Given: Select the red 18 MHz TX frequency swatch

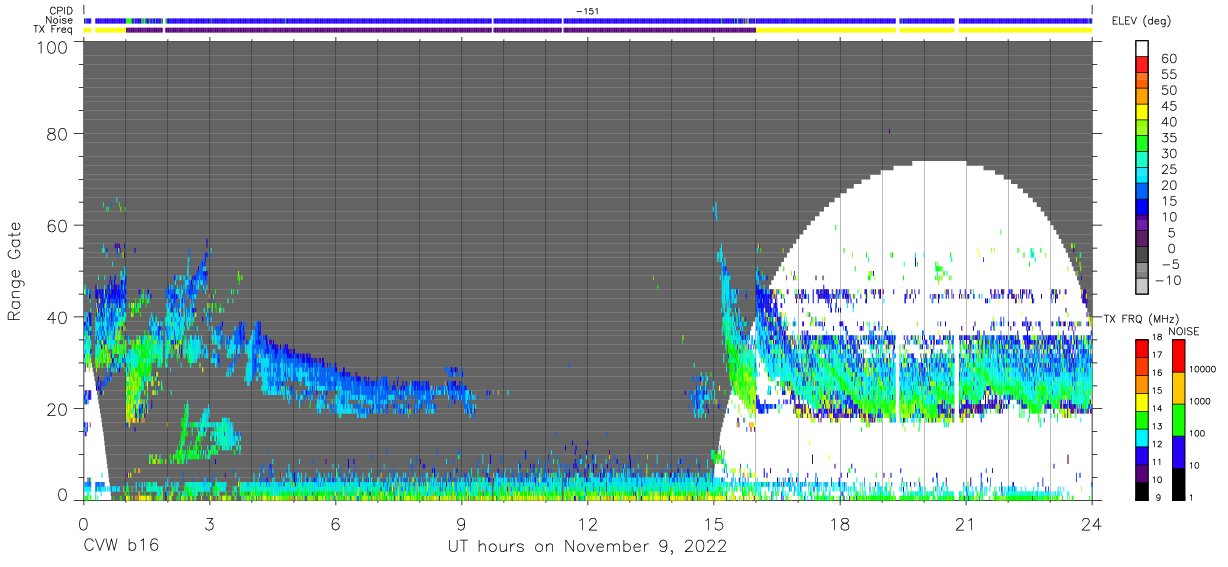Looking at the screenshot, I should pos(1141,347).
